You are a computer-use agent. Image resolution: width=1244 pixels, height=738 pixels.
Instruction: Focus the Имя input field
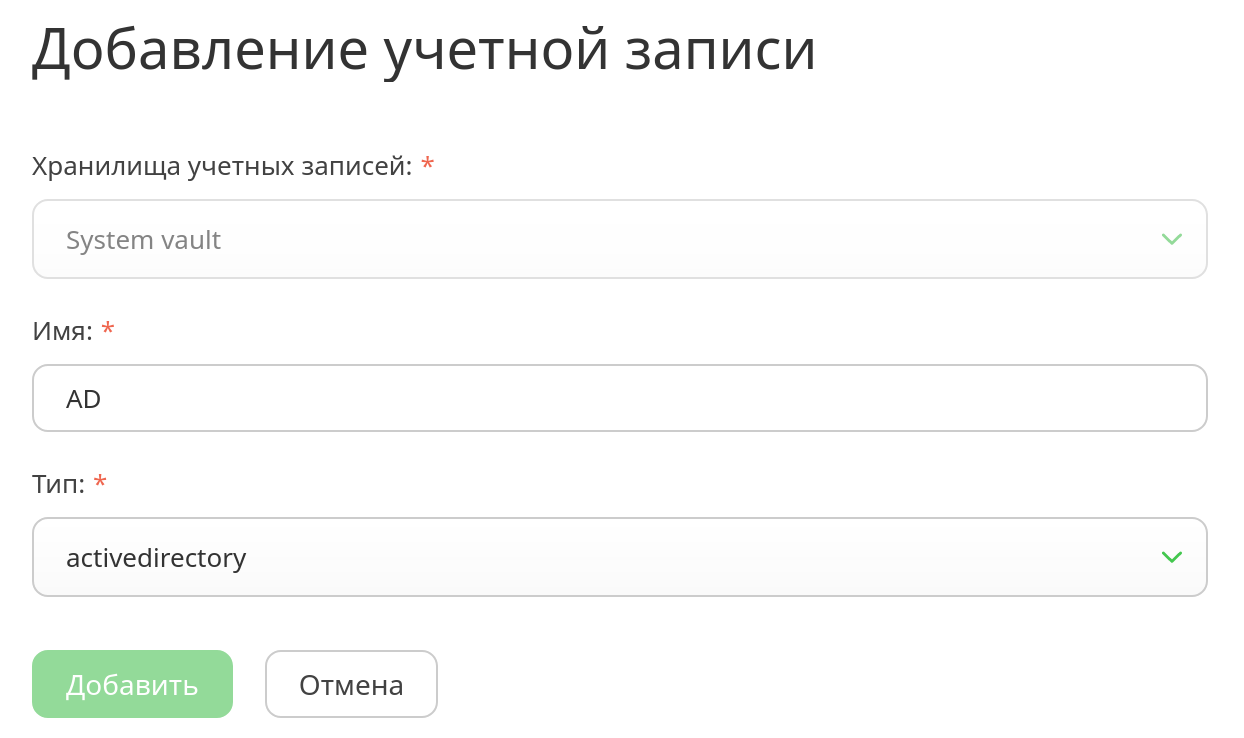click(x=619, y=398)
